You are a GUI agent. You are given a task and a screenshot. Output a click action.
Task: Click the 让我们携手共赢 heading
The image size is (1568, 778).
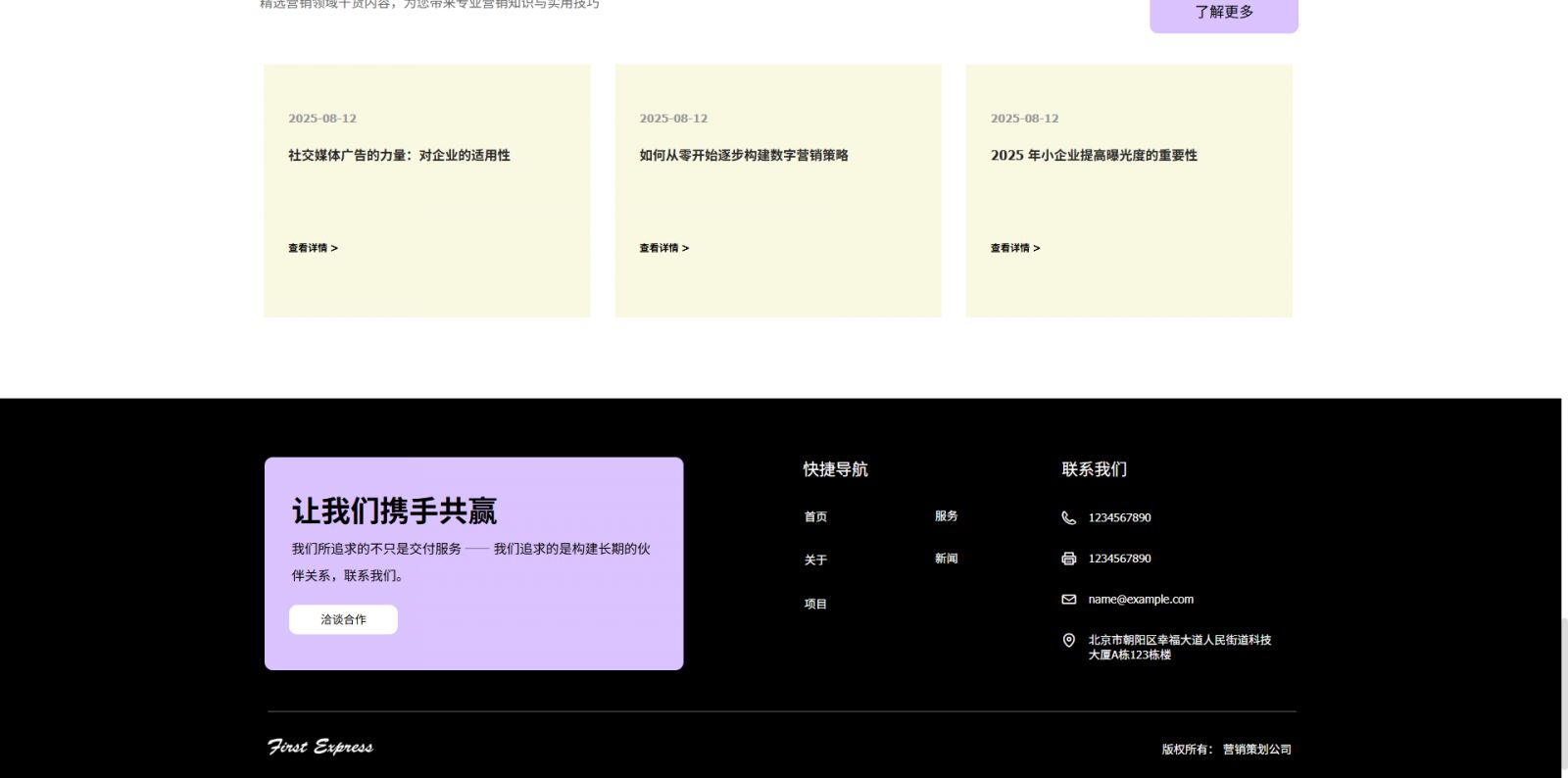(394, 511)
